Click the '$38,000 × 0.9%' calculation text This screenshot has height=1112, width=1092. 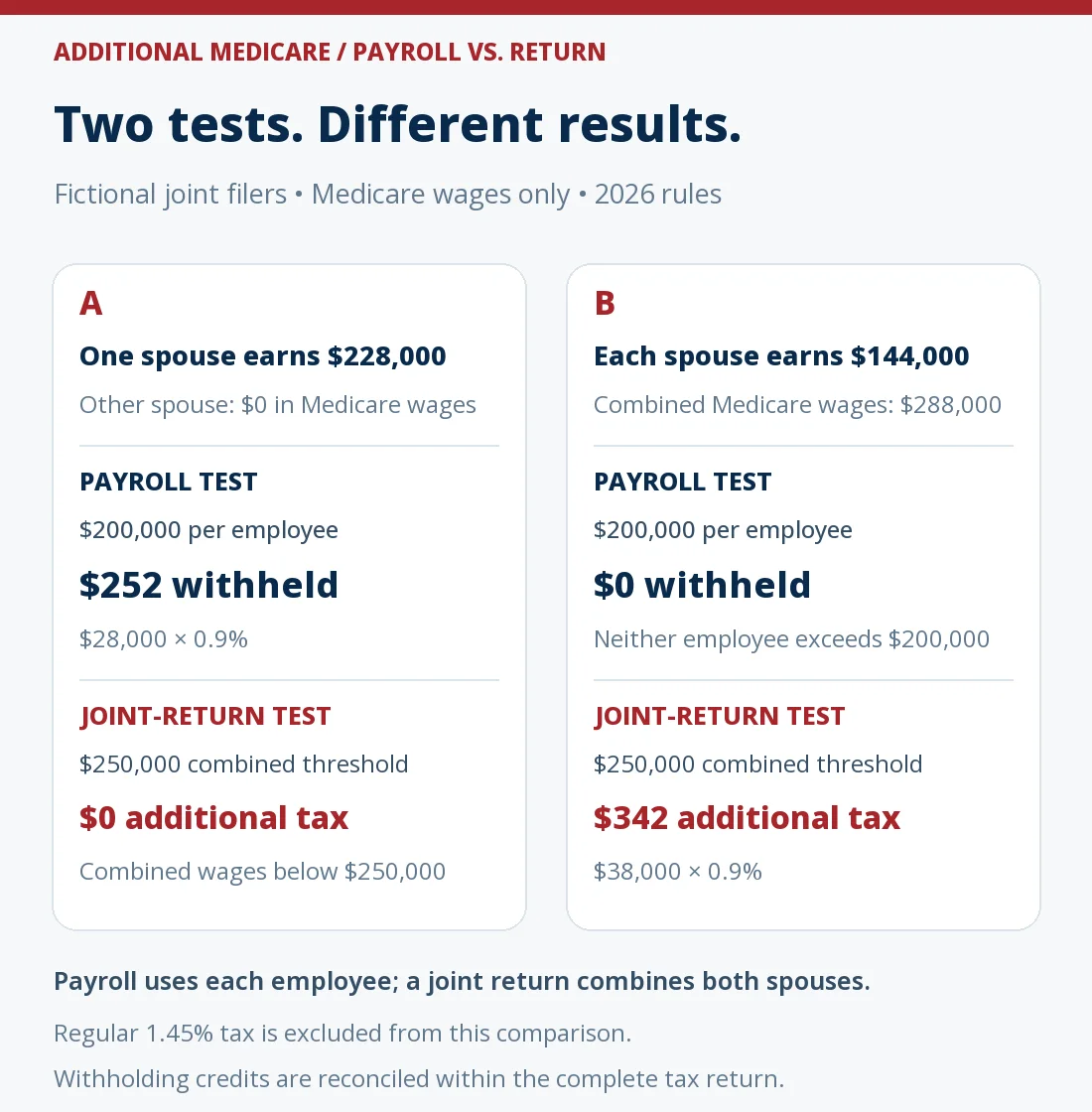pyautogui.click(x=678, y=871)
